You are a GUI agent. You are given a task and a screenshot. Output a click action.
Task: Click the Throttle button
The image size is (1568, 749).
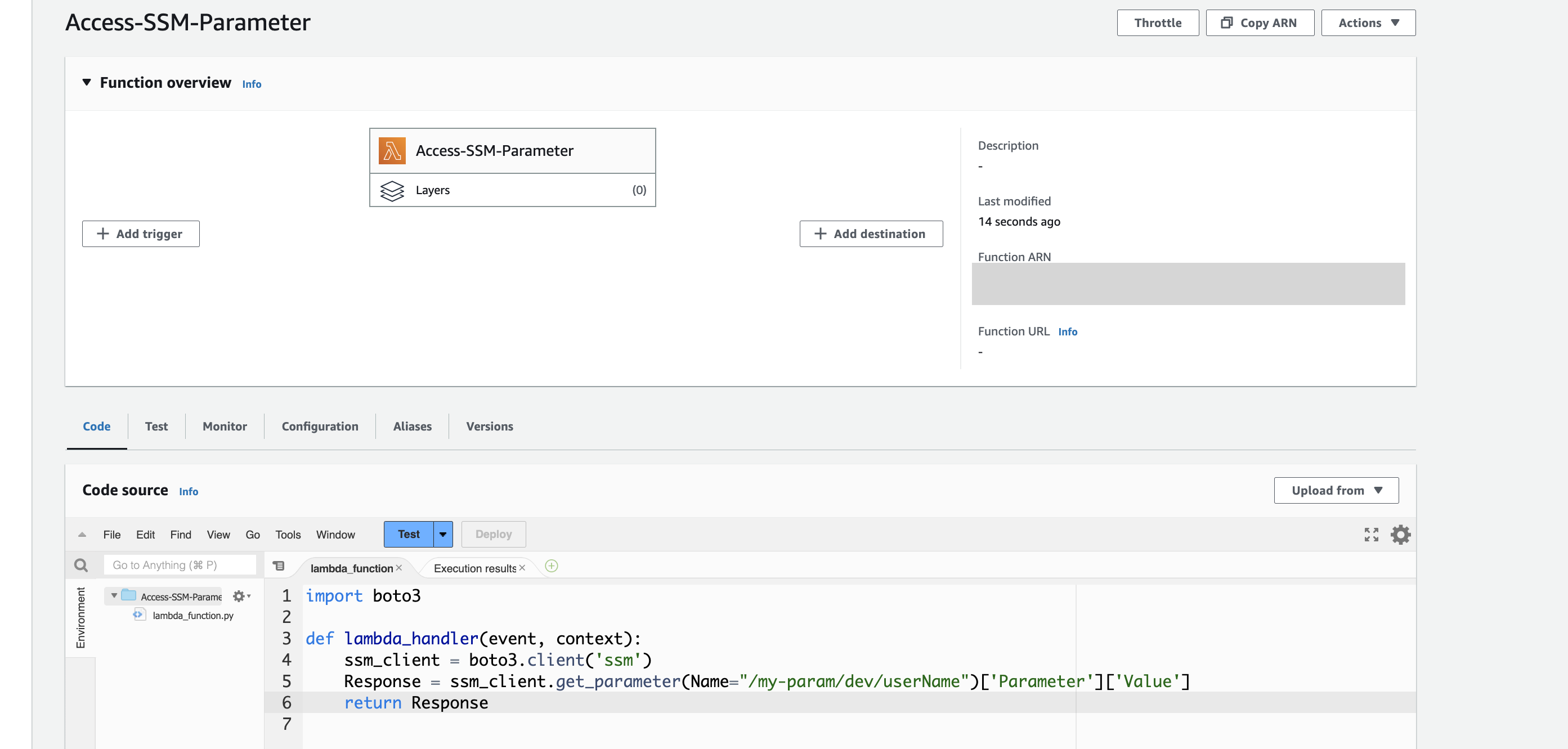pos(1157,23)
